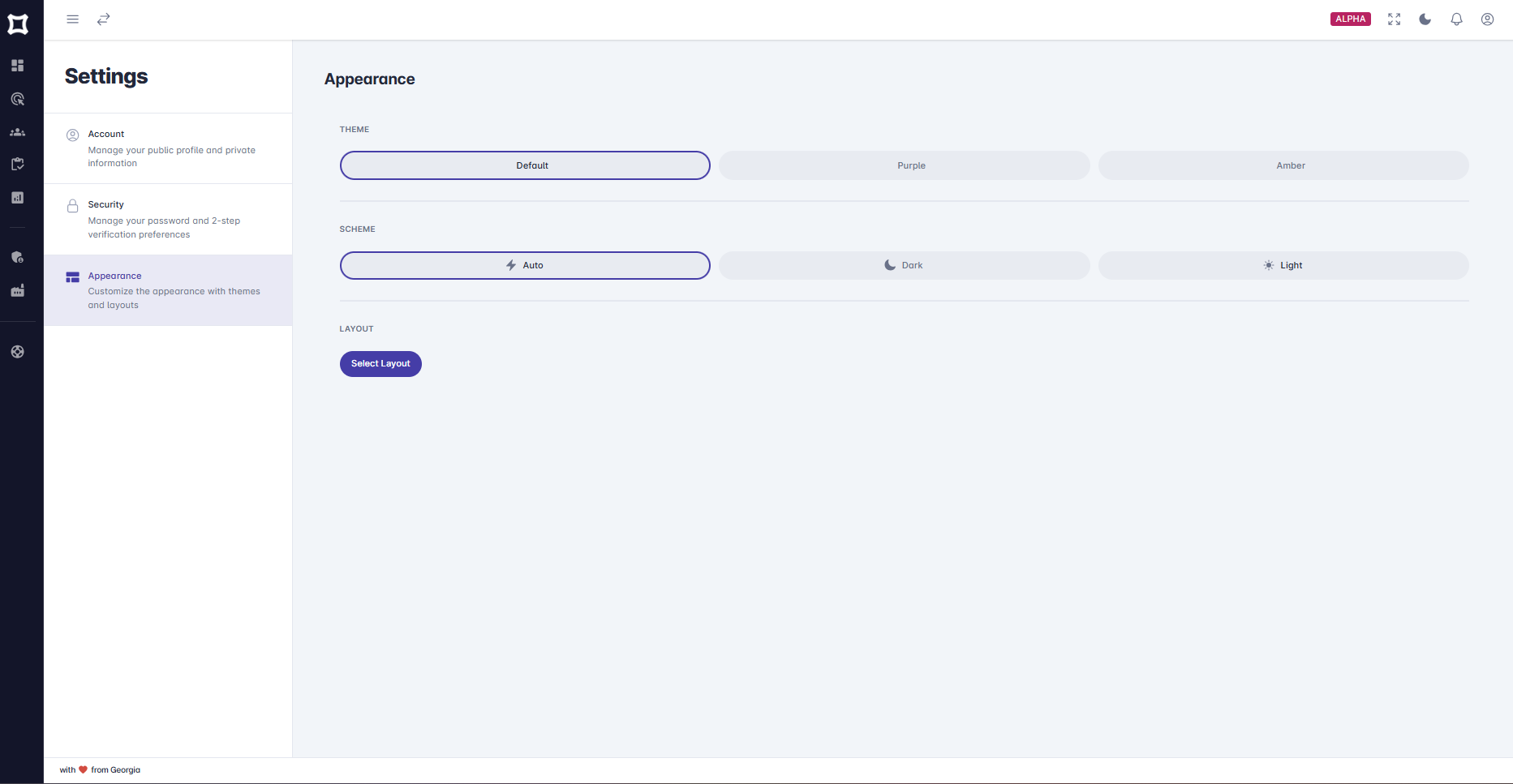Open the dashboard panel from the sidebar
Image resolution: width=1513 pixels, height=784 pixels.
point(17,66)
